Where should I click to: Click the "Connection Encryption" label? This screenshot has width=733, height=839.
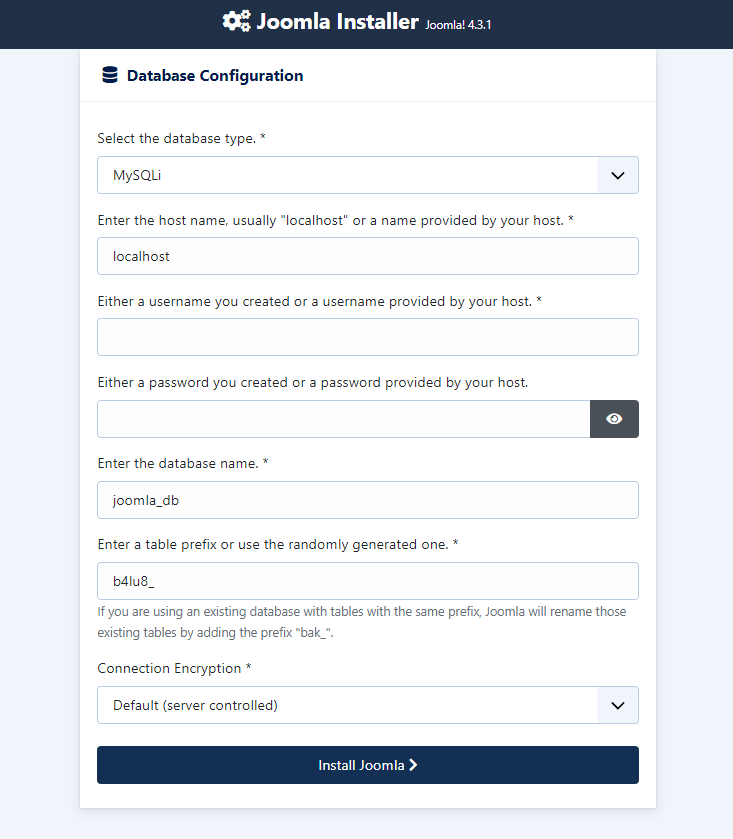(174, 668)
